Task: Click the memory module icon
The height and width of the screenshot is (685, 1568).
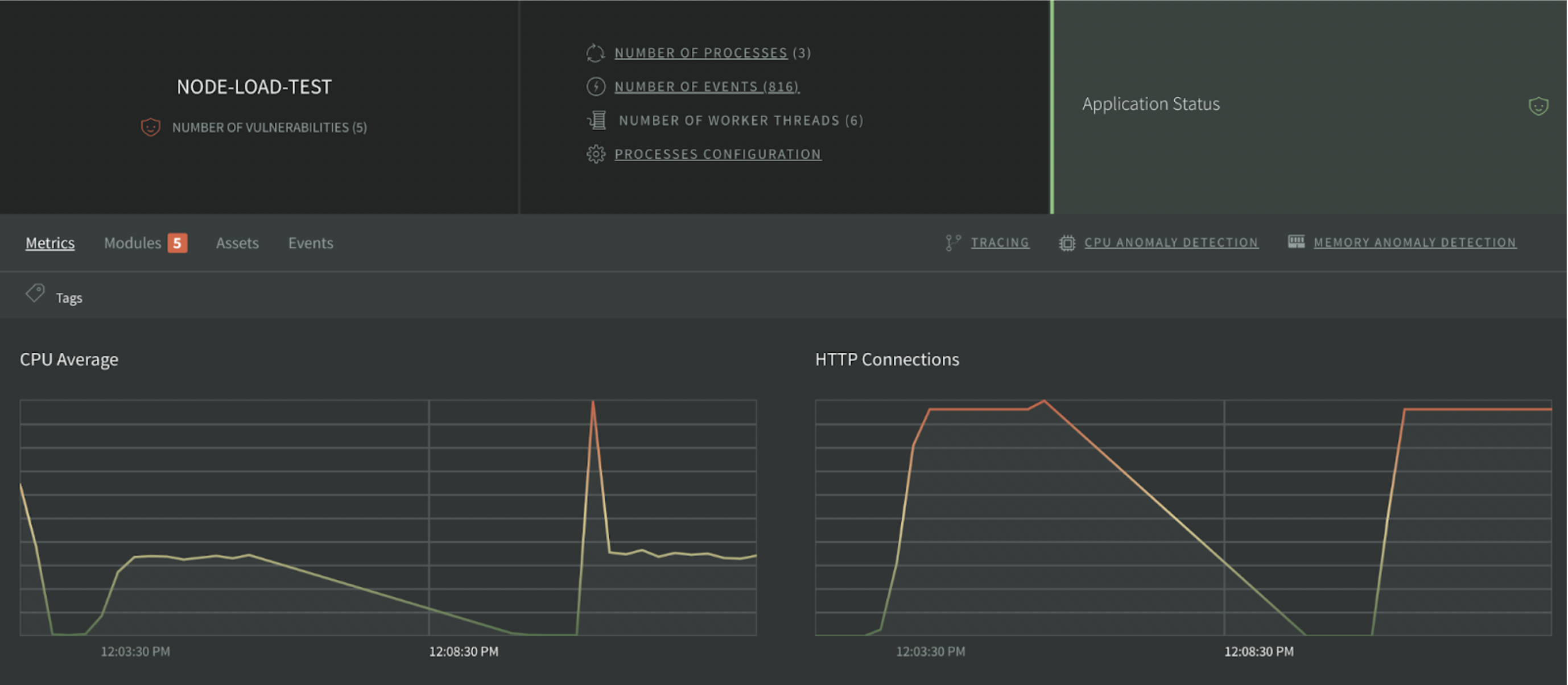Action: (1295, 242)
